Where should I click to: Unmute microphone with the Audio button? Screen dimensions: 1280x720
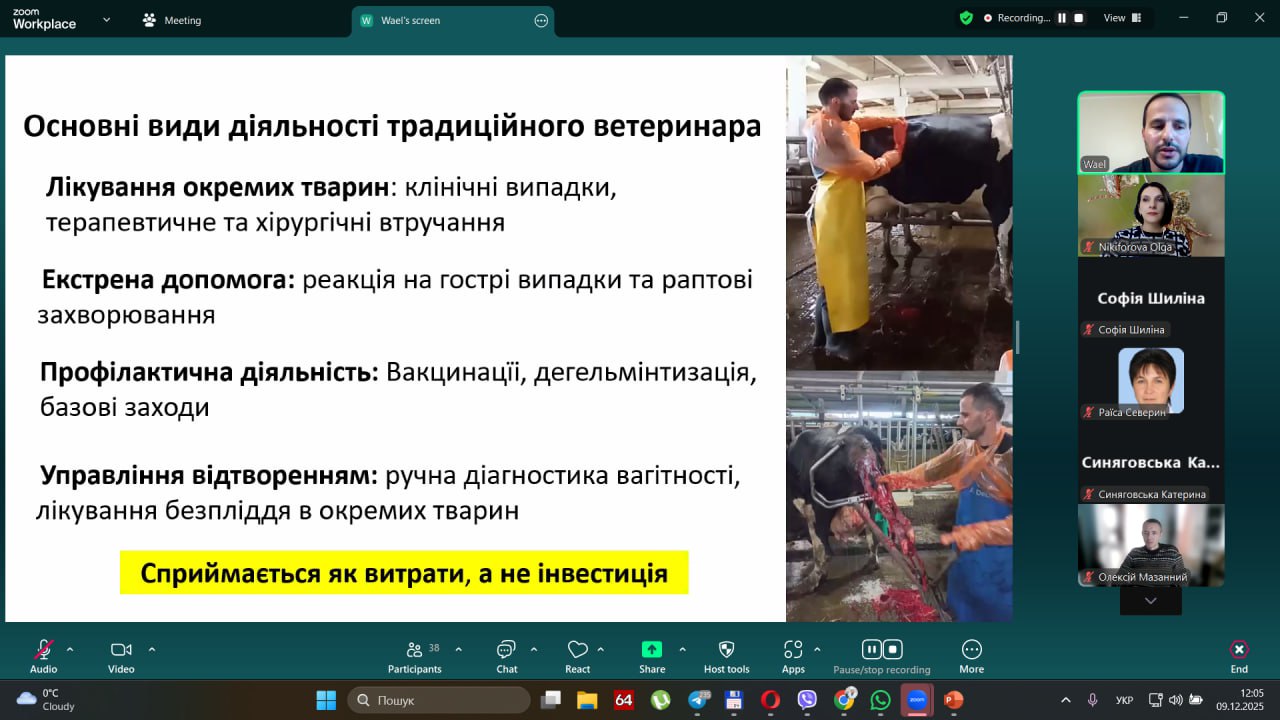point(43,650)
